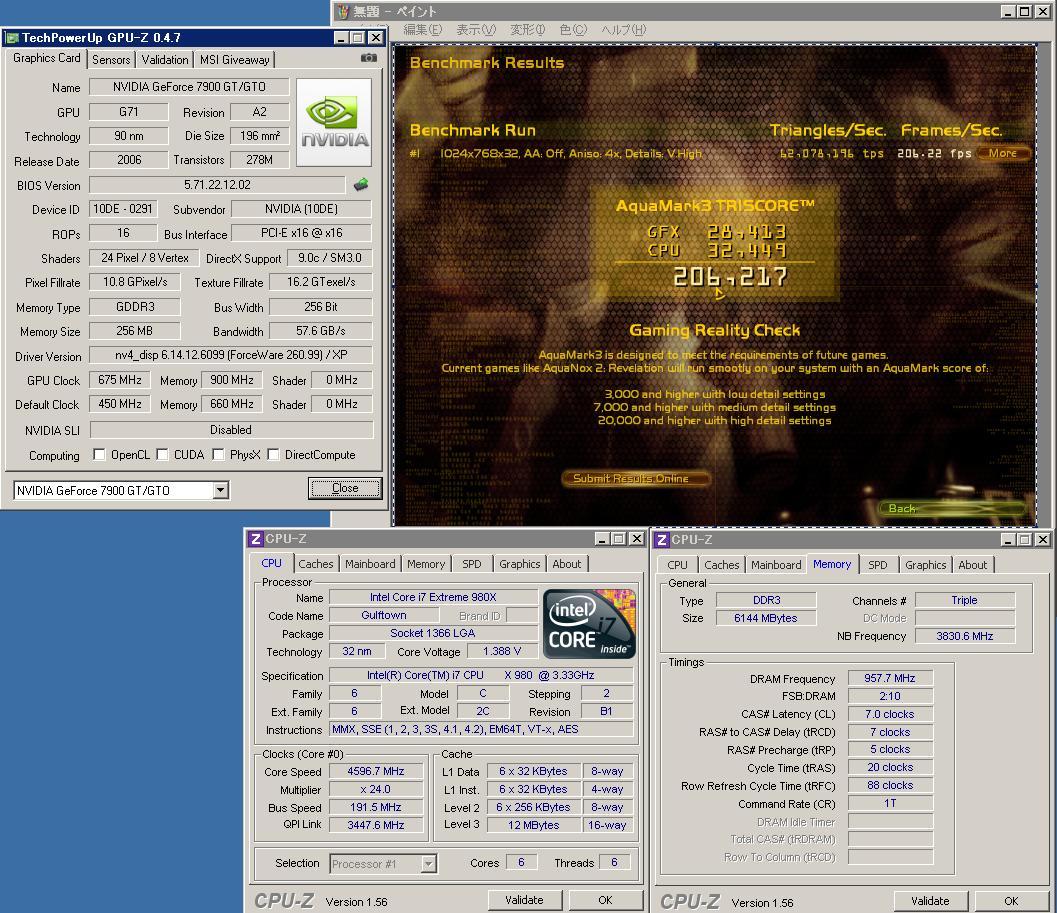Screen dimensions: 1057x913
Task: Click the Bus Speed value 191.5 MHz
Action: [375, 807]
